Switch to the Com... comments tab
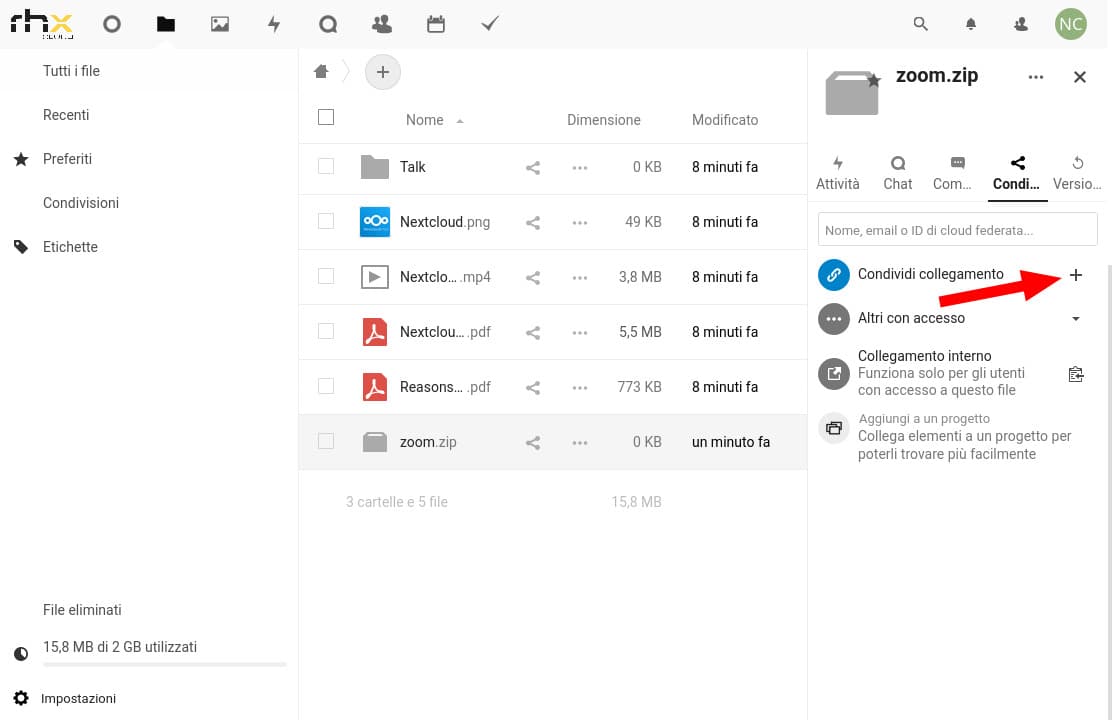 tap(952, 174)
